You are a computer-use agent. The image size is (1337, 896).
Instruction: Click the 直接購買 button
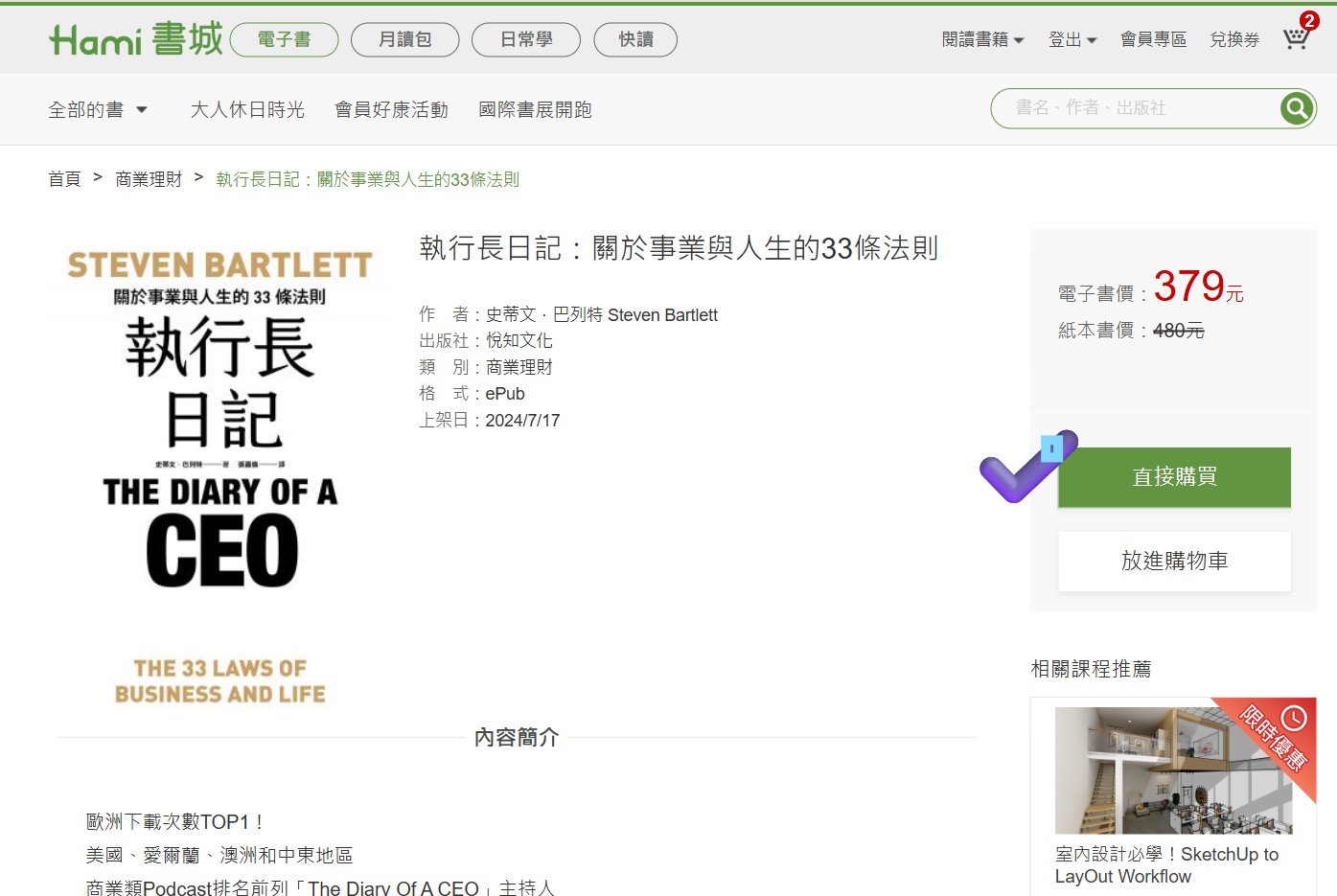pos(1174,477)
